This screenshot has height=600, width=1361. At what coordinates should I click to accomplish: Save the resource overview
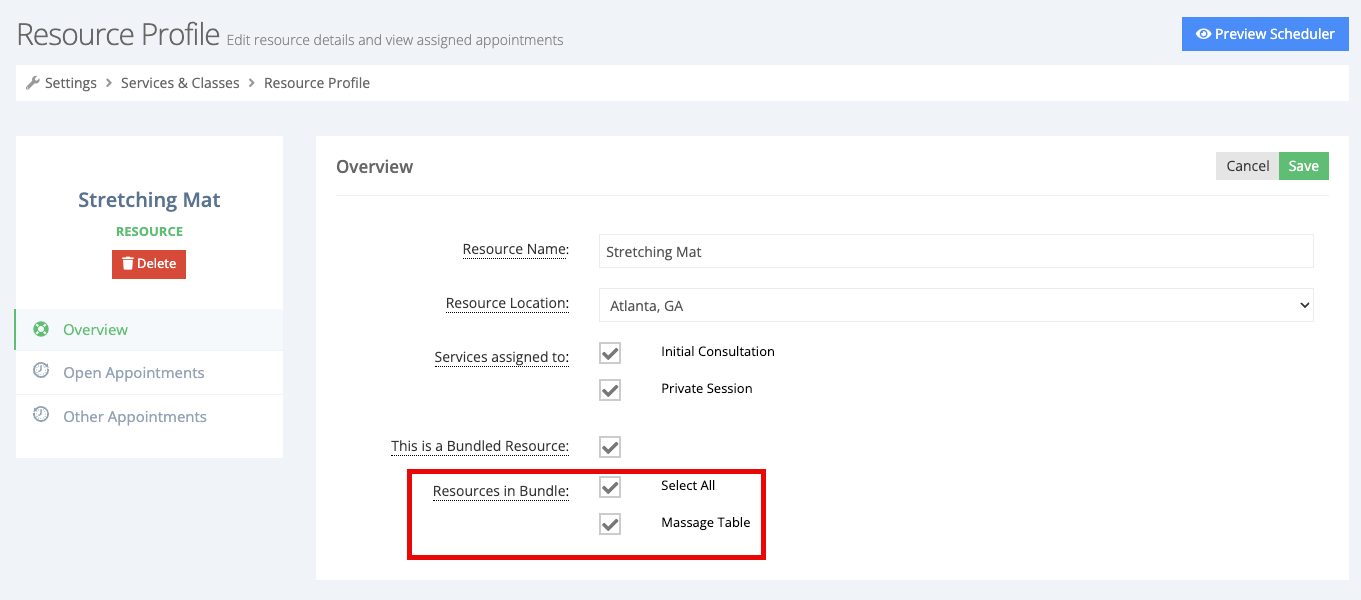(1304, 166)
